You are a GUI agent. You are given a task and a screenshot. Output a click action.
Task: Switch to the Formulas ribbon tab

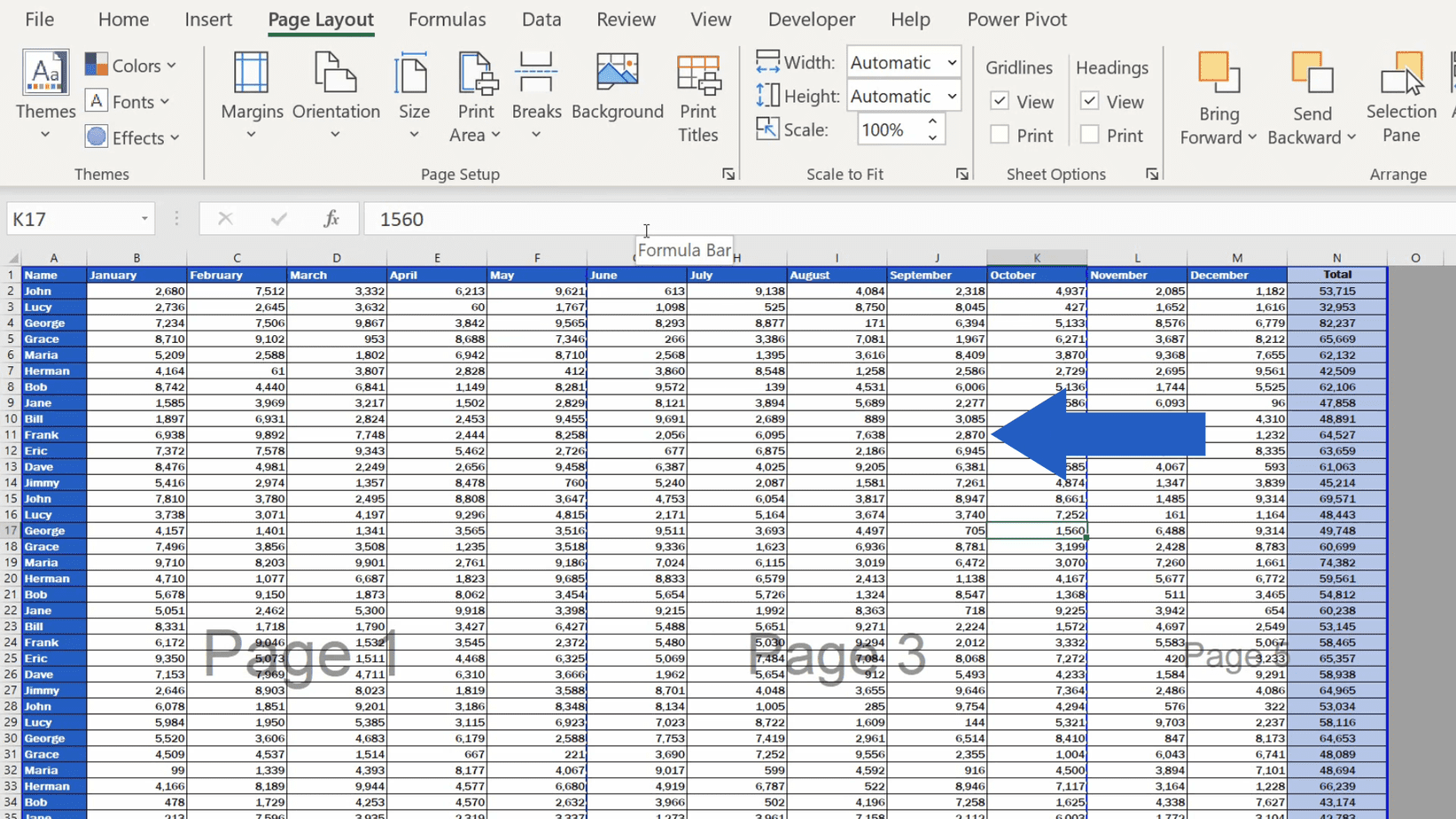(x=447, y=19)
